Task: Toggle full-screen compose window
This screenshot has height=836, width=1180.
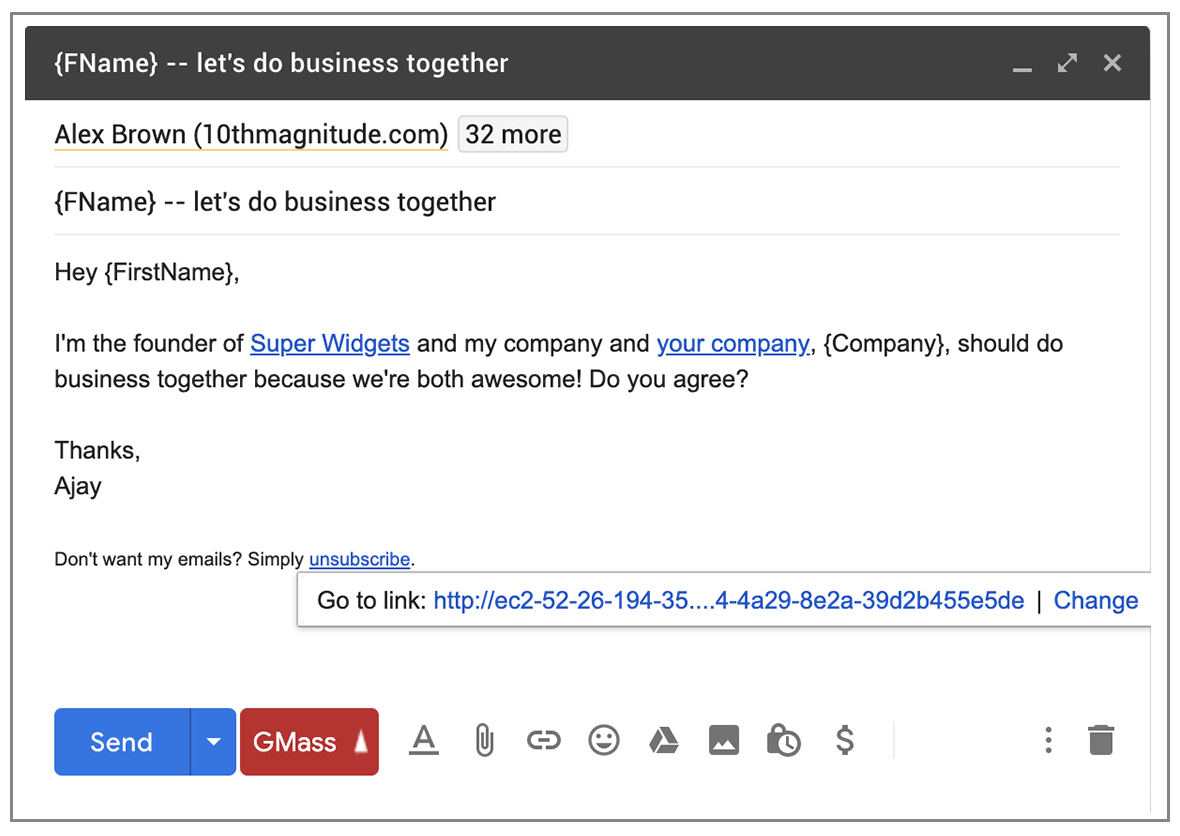Action: 1067,63
